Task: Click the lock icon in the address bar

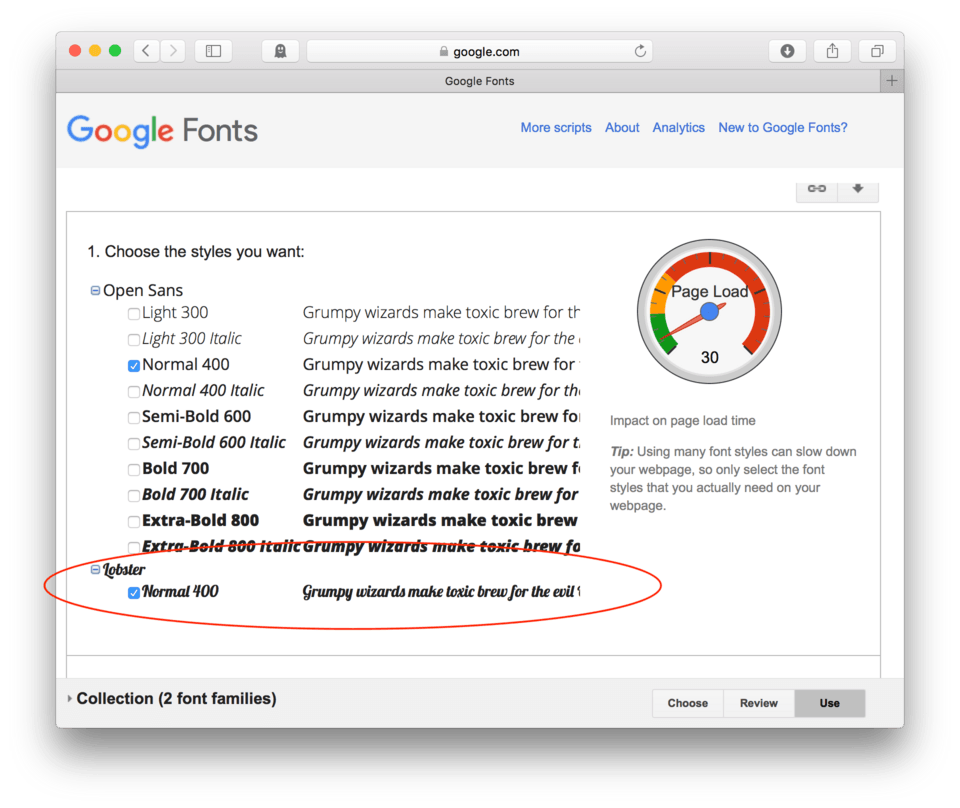Action: (x=444, y=51)
